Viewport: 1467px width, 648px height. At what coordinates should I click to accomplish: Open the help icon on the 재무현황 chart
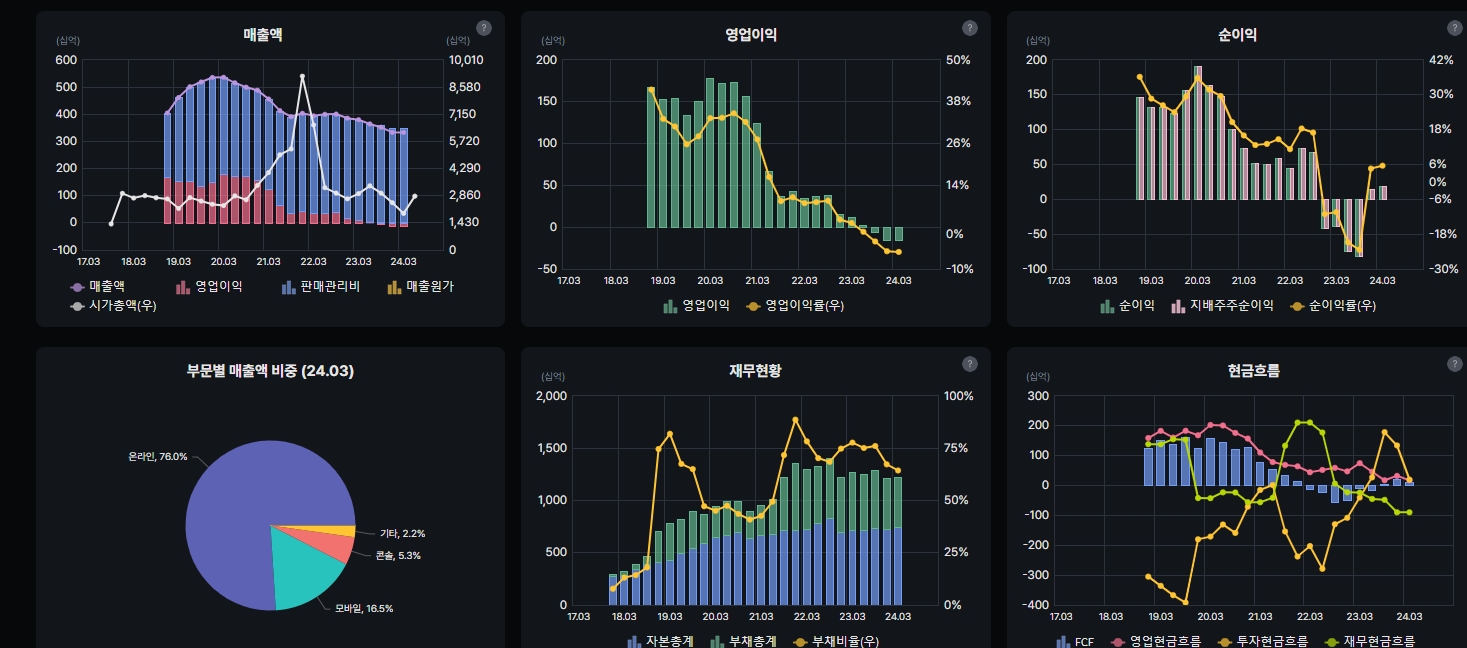click(969, 364)
